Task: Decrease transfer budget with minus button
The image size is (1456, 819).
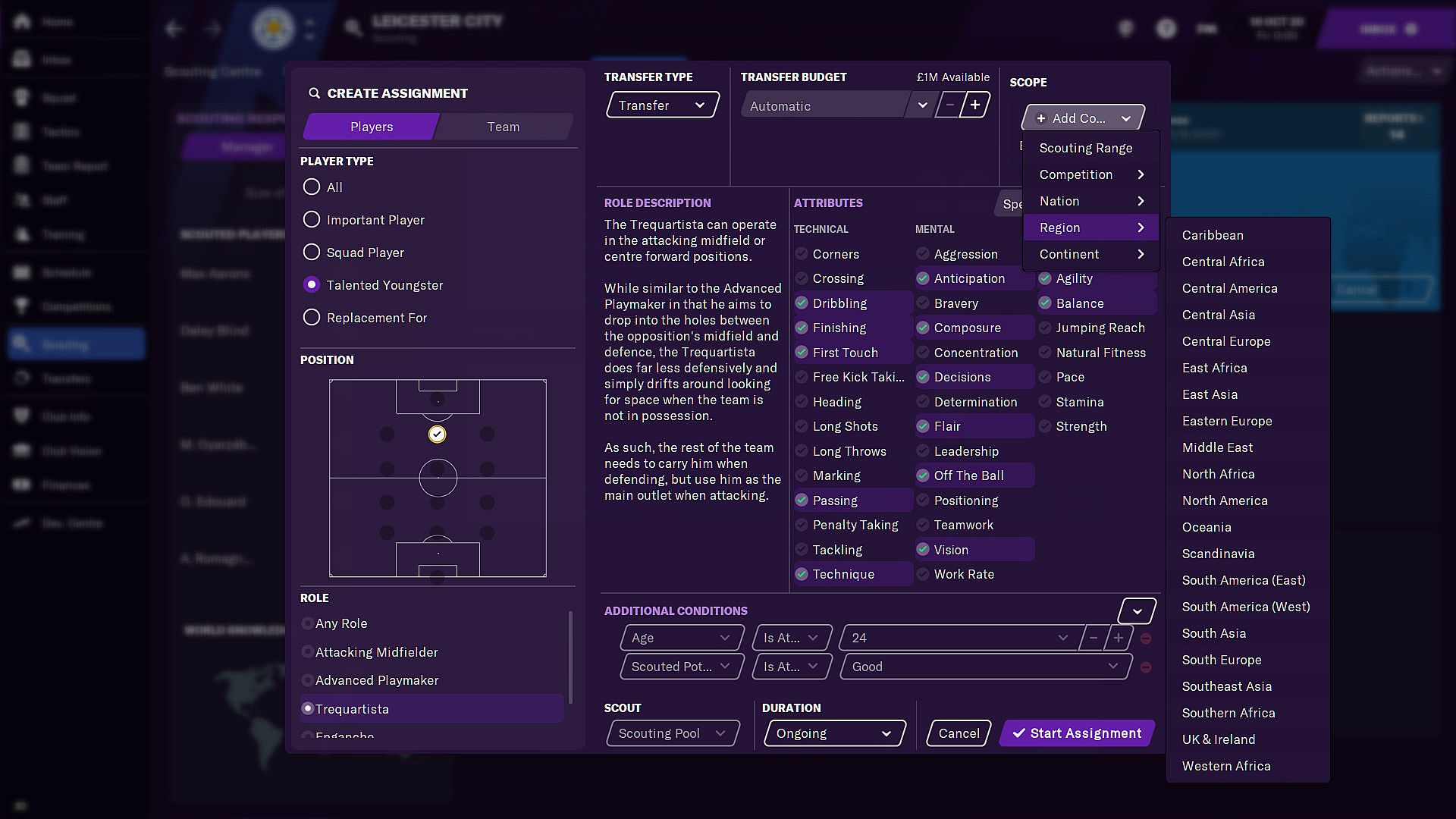Action: (x=949, y=105)
